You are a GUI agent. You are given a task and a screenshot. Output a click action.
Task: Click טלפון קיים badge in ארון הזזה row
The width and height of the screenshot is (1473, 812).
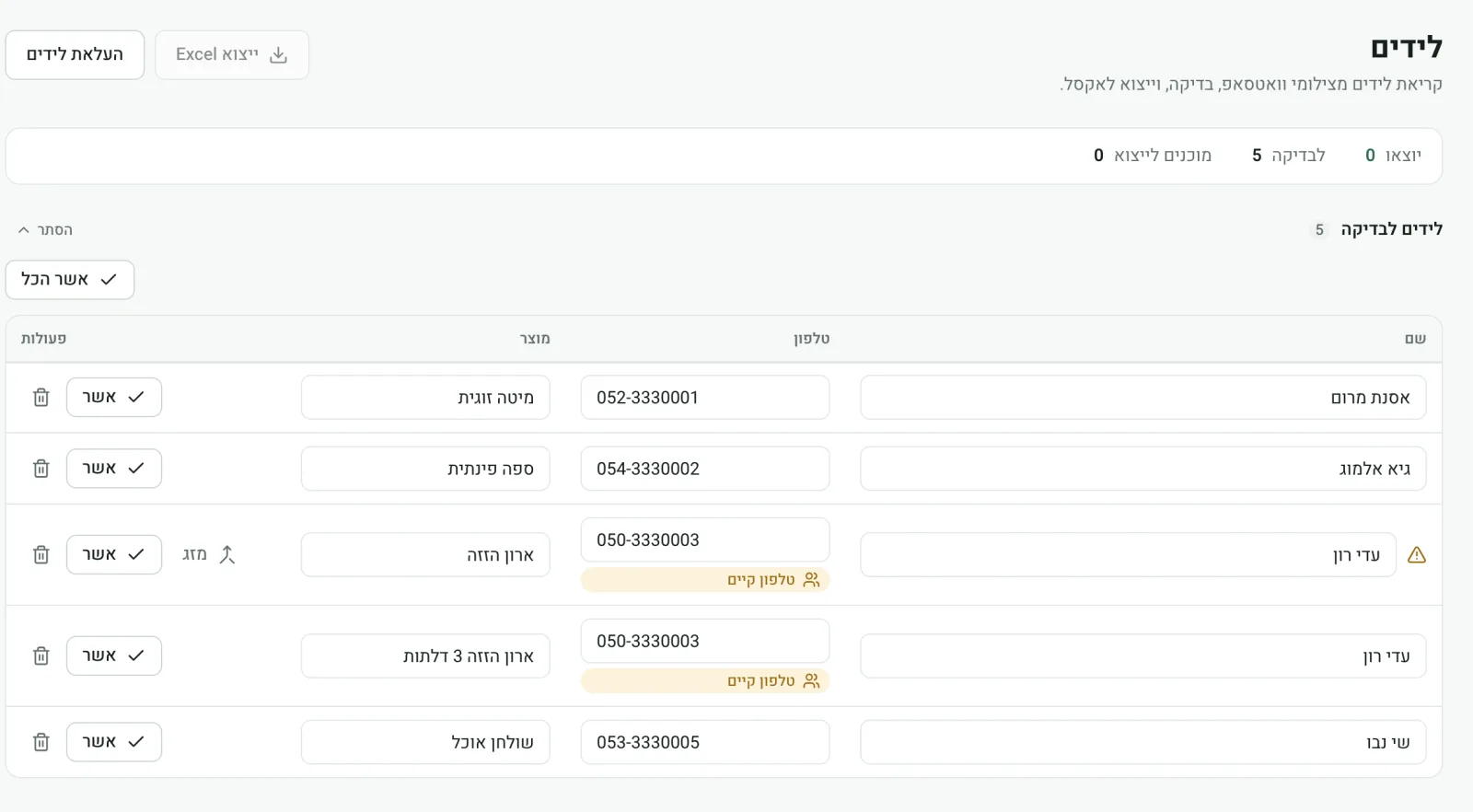705,580
